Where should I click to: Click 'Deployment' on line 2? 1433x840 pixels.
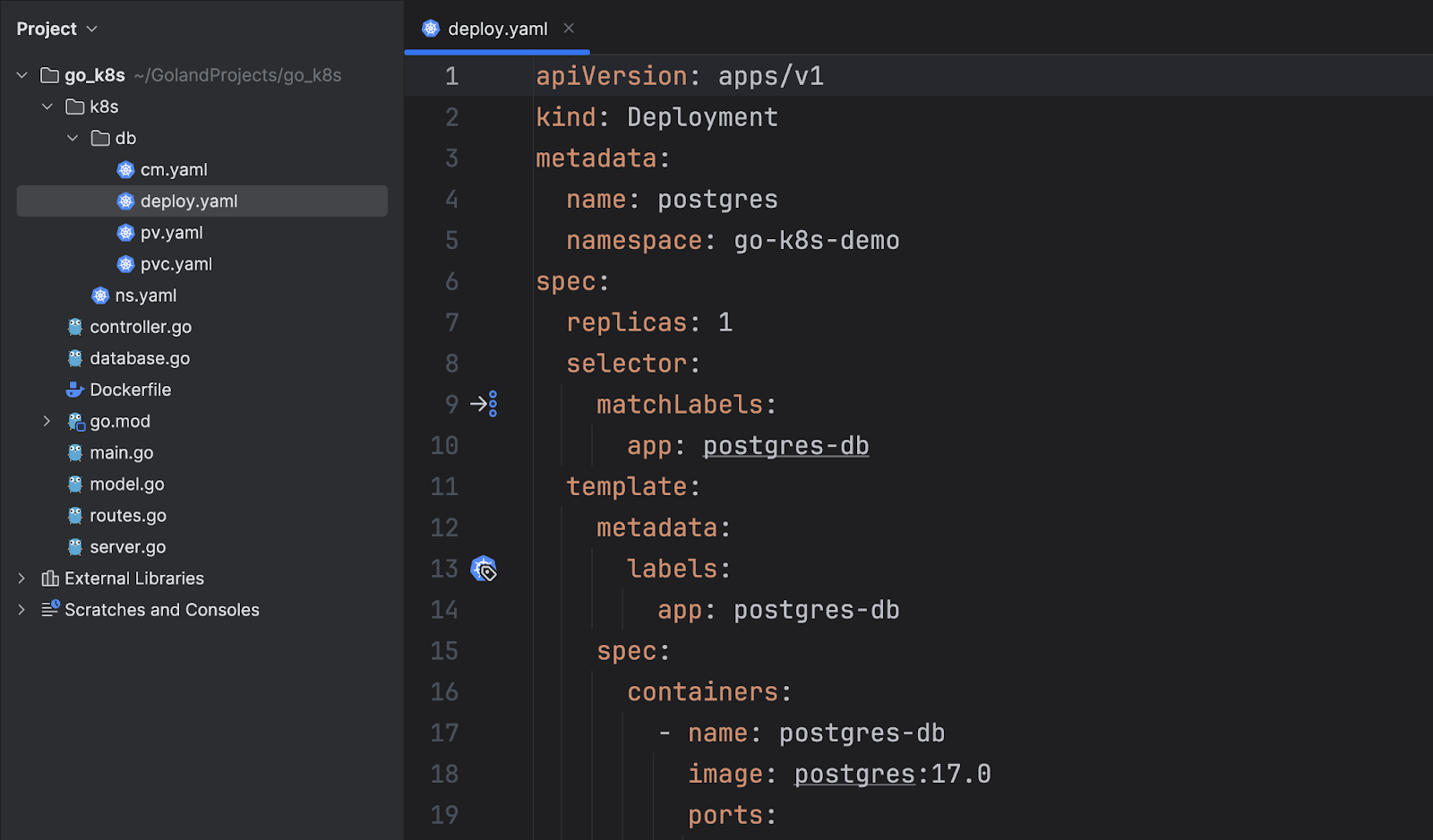702,117
